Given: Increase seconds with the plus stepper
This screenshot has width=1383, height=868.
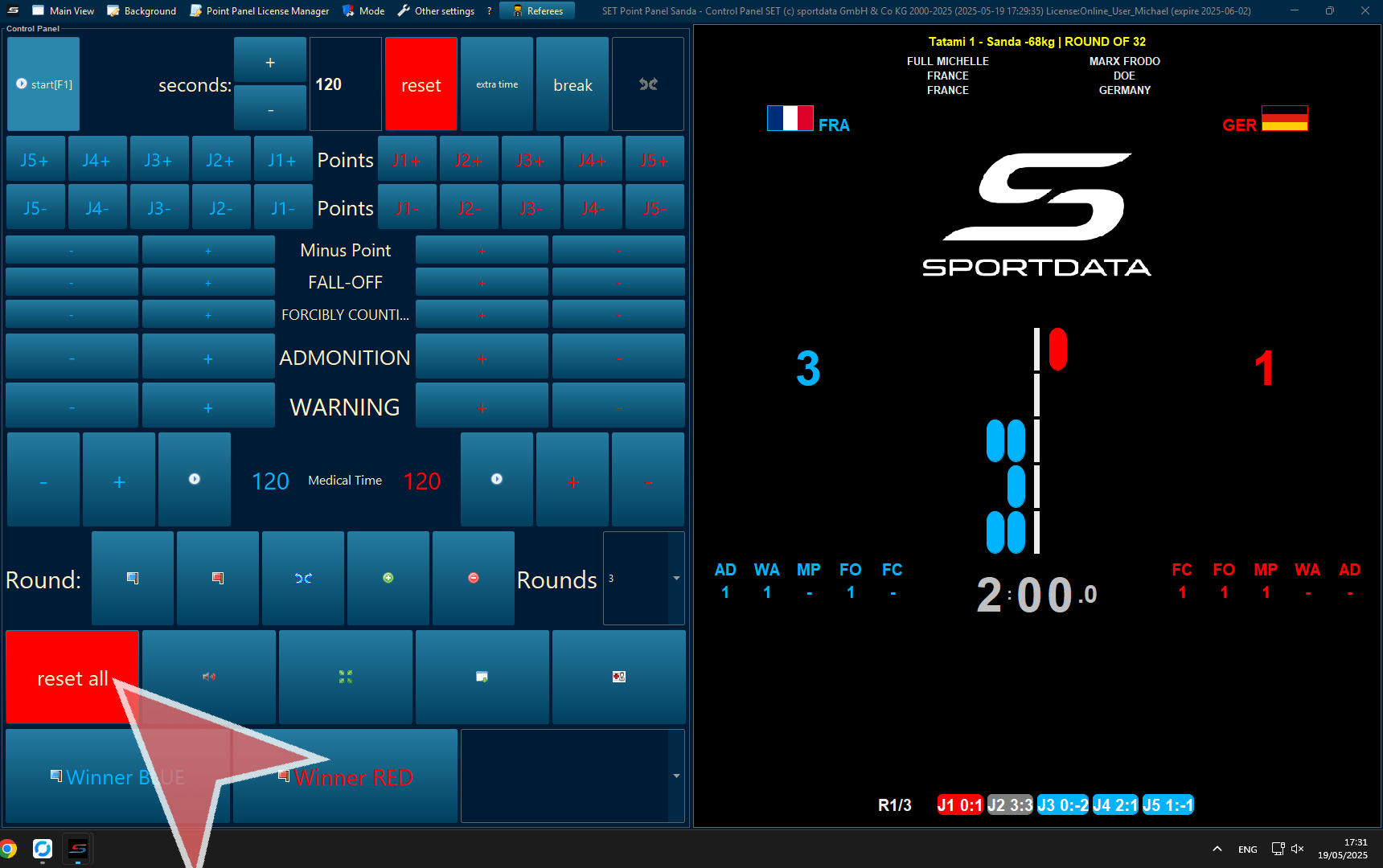Looking at the screenshot, I should [x=270, y=62].
